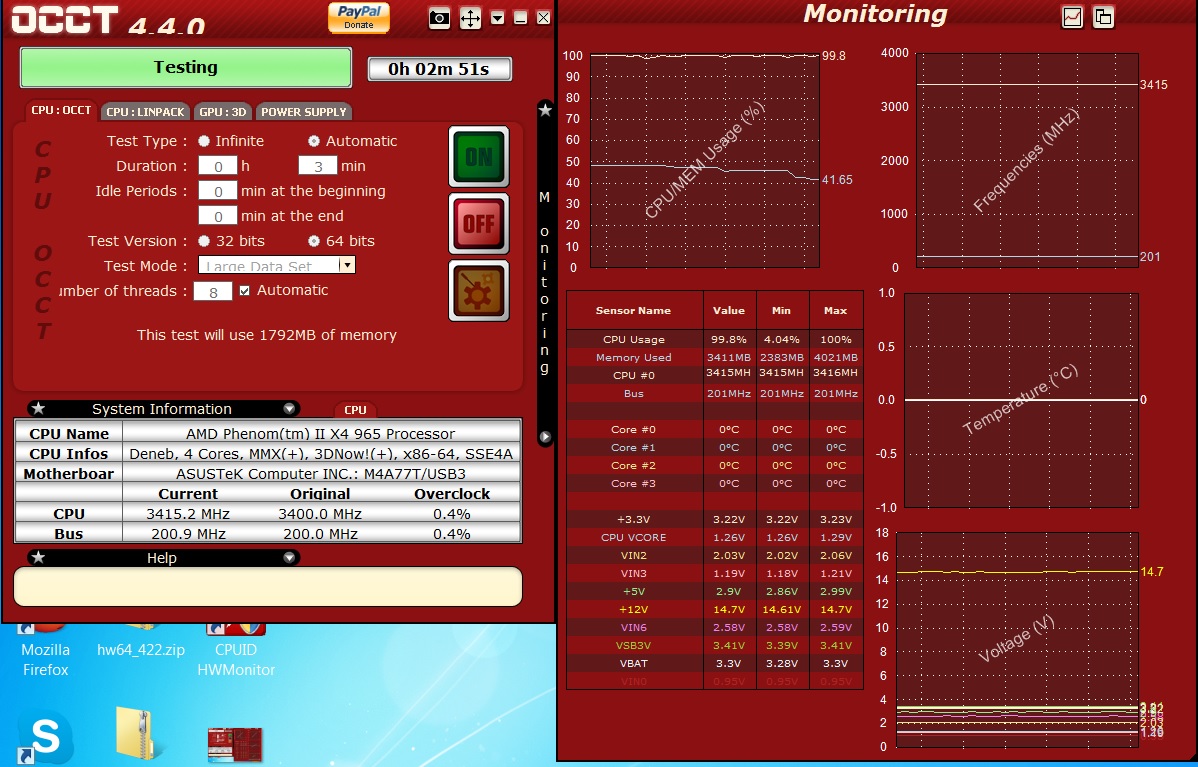Collapse the System Information section arrow
This screenshot has width=1198, height=767.
point(289,409)
